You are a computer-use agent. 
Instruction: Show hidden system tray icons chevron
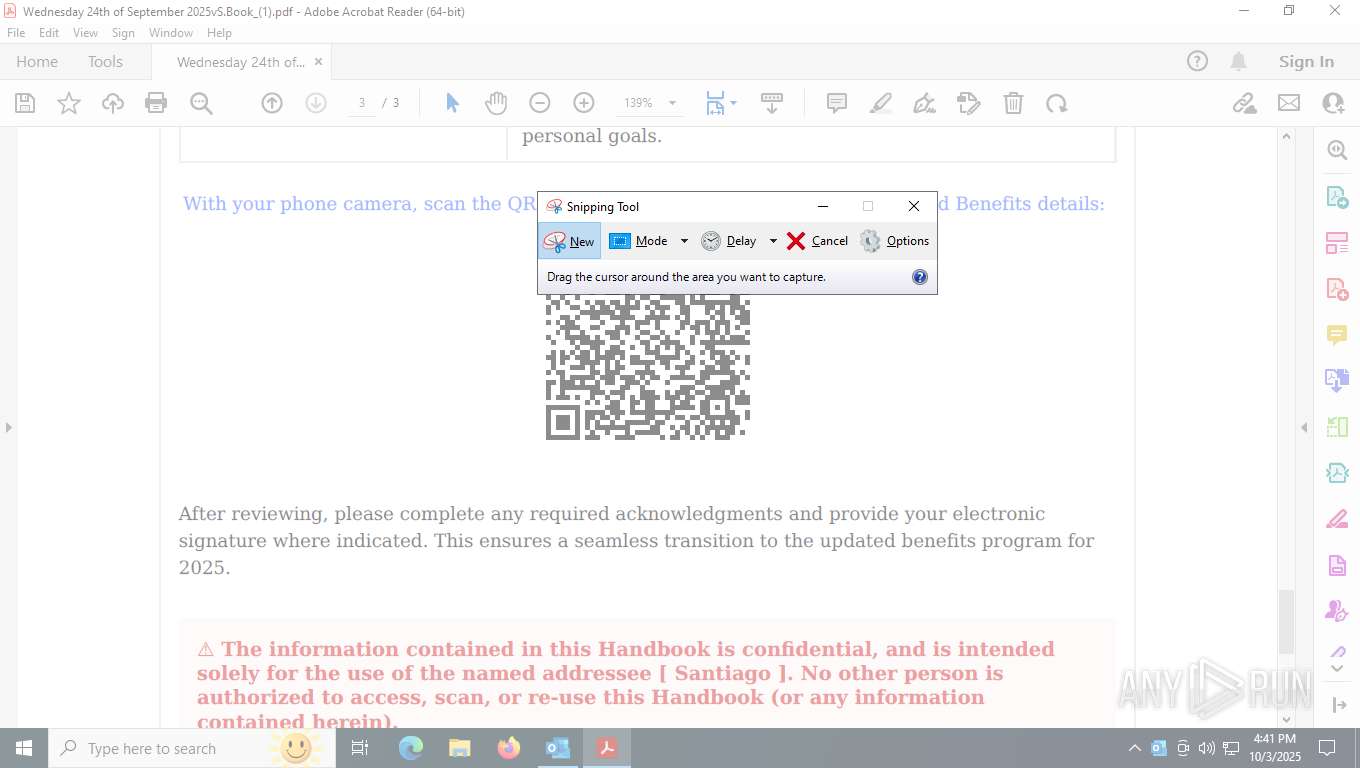point(1134,748)
